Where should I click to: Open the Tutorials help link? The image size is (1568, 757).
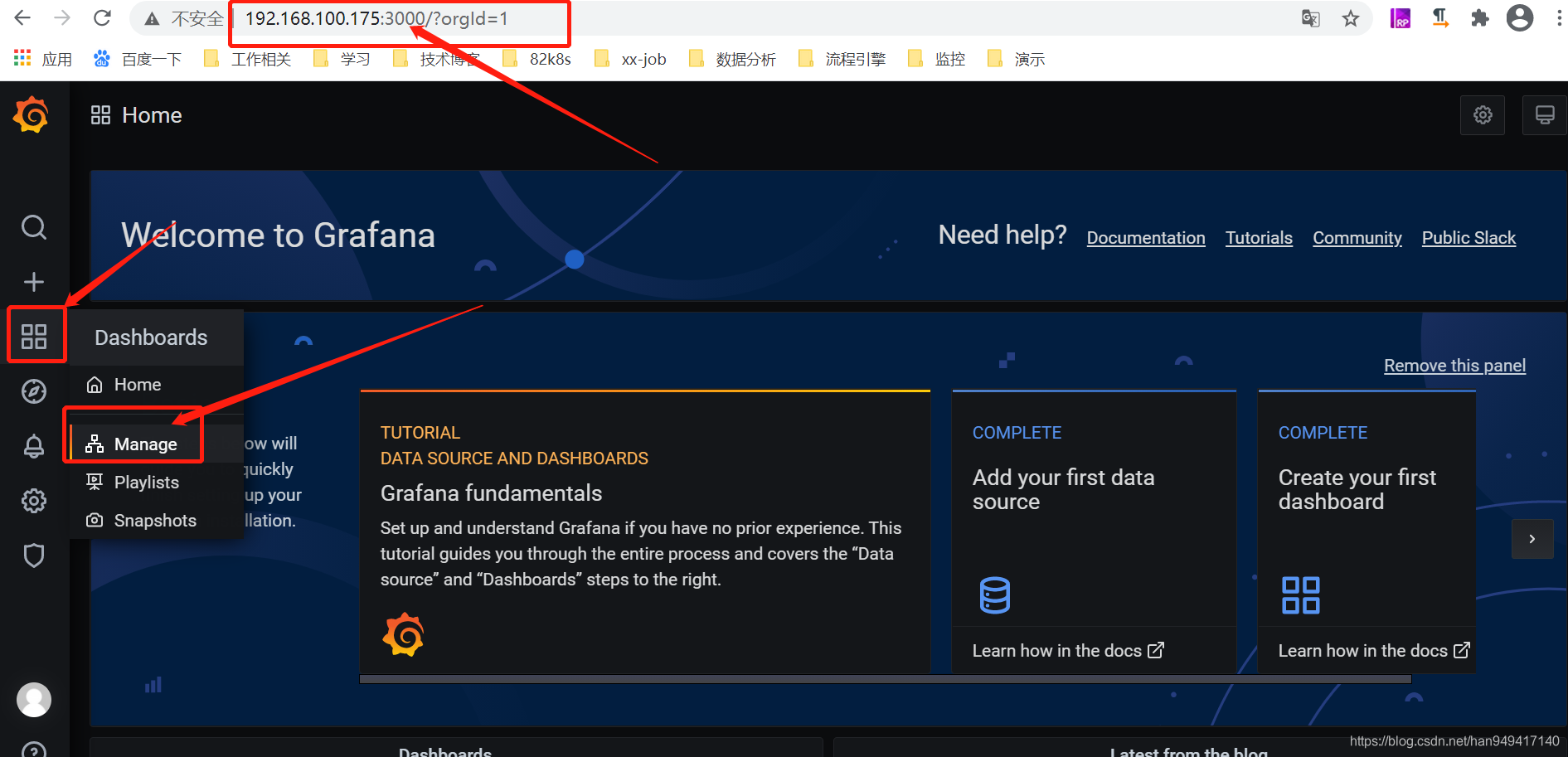1259,238
